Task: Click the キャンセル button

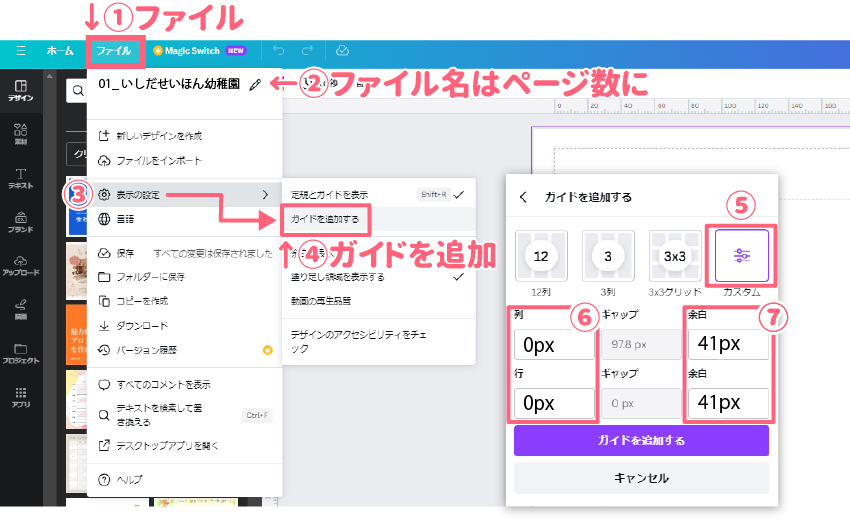Action: click(x=641, y=478)
